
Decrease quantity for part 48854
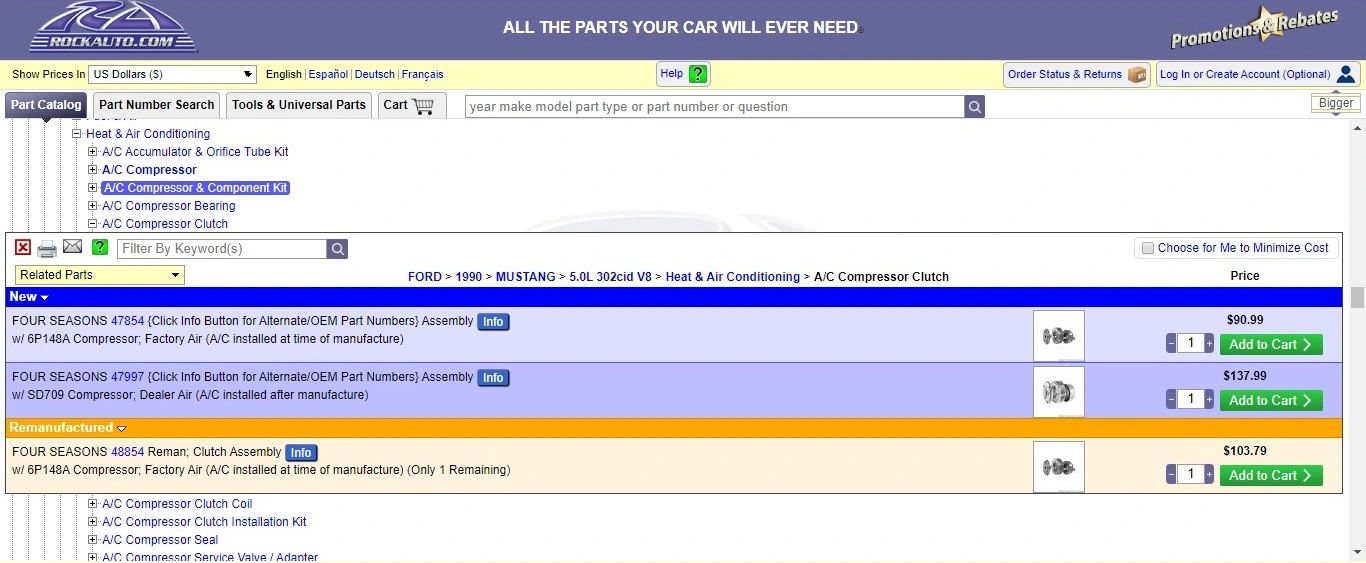pos(1171,475)
